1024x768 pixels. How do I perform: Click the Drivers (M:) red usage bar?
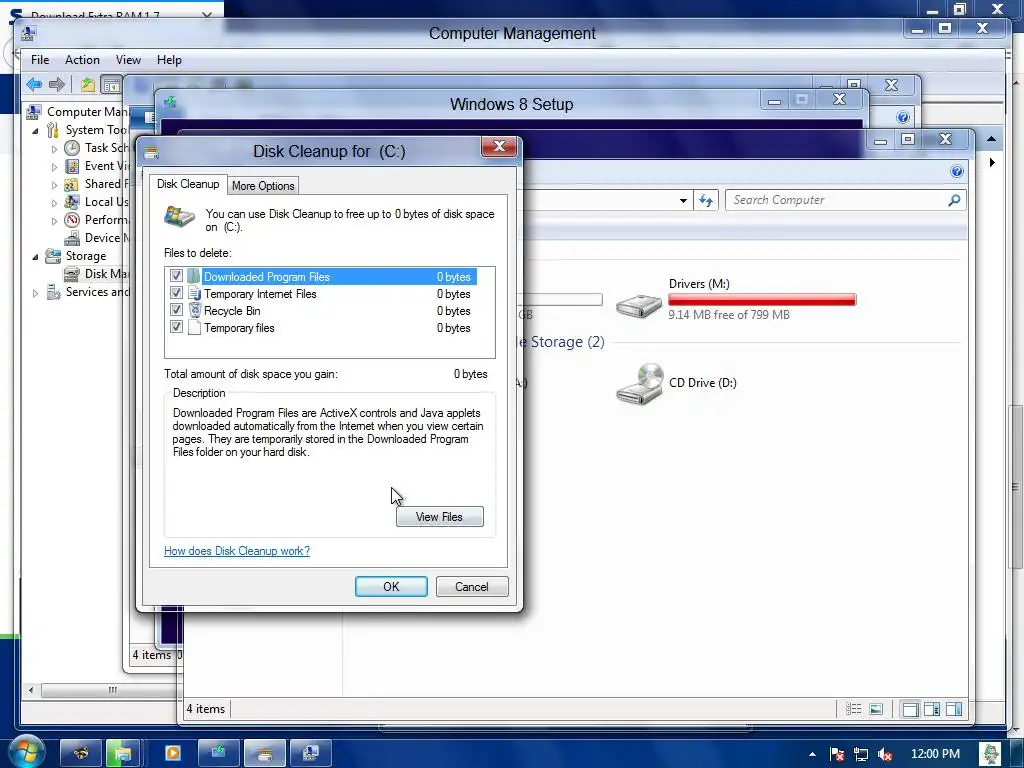tap(762, 300)
